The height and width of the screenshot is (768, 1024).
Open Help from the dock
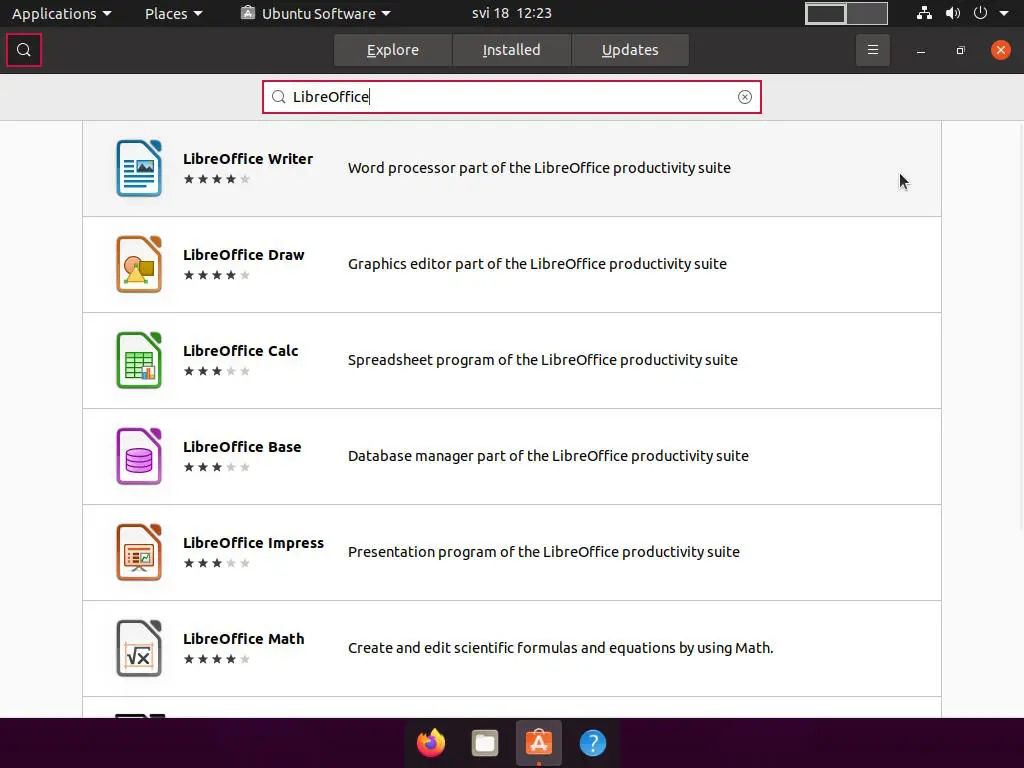click(x=593, y=743)
